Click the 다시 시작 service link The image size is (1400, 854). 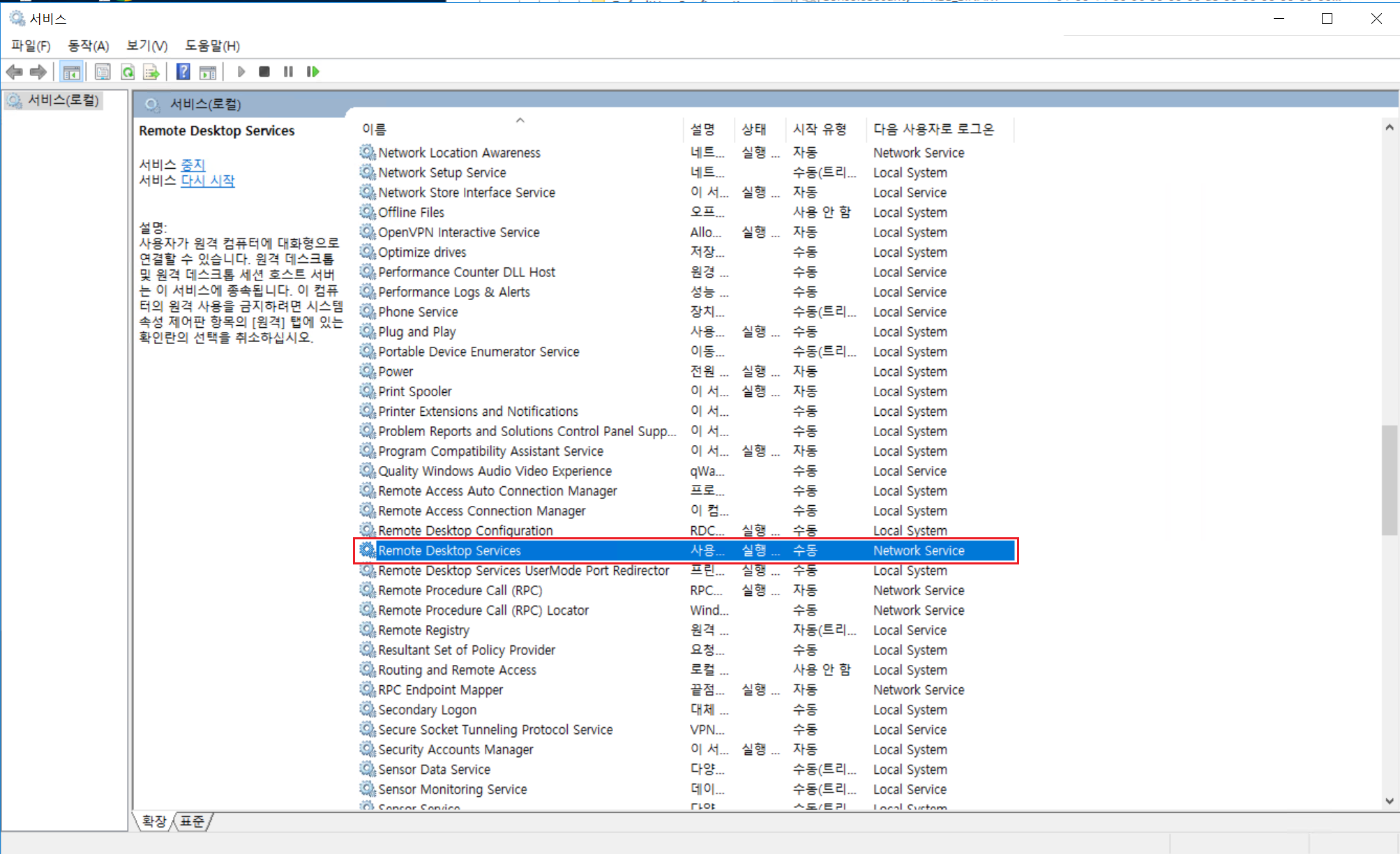point(208,181)
